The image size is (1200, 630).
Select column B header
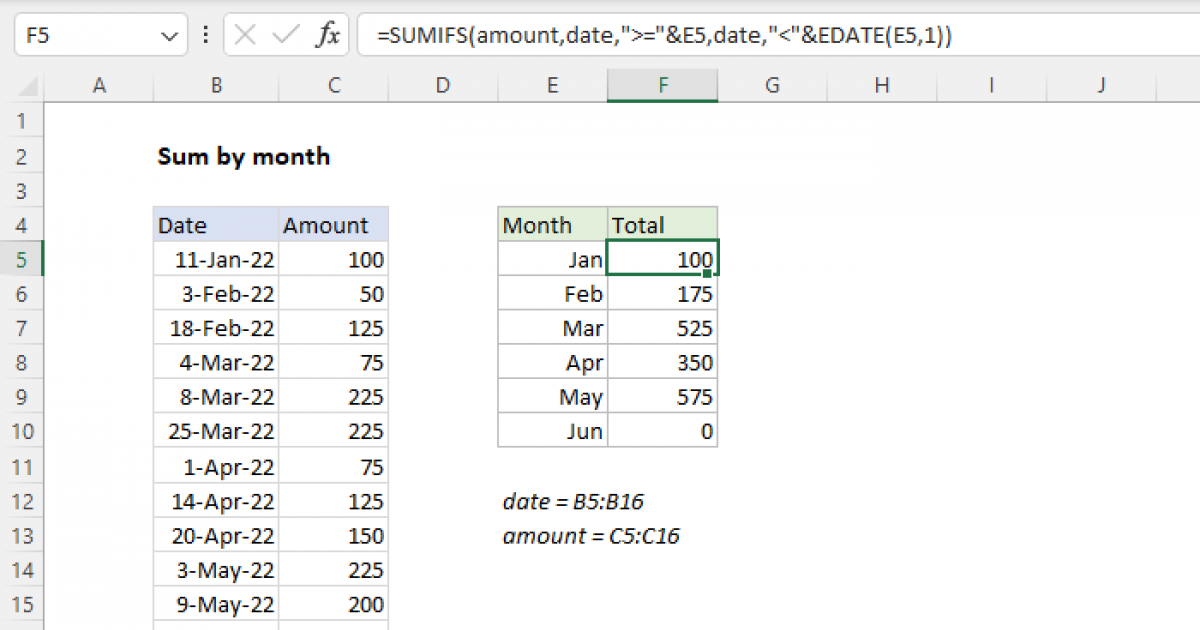click(216, 86)
